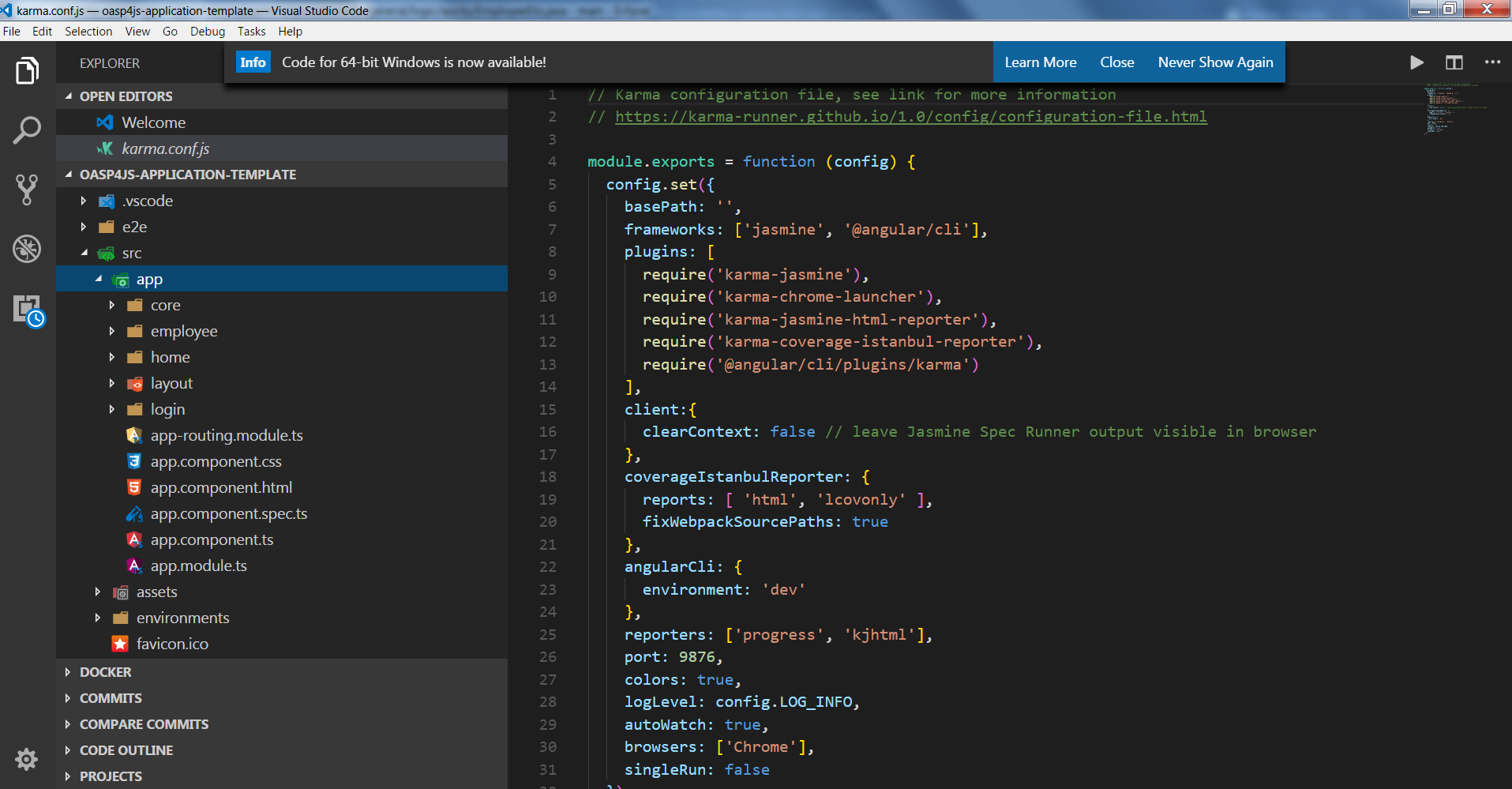Click Never Show Again in the notification

pos(1215,62)
